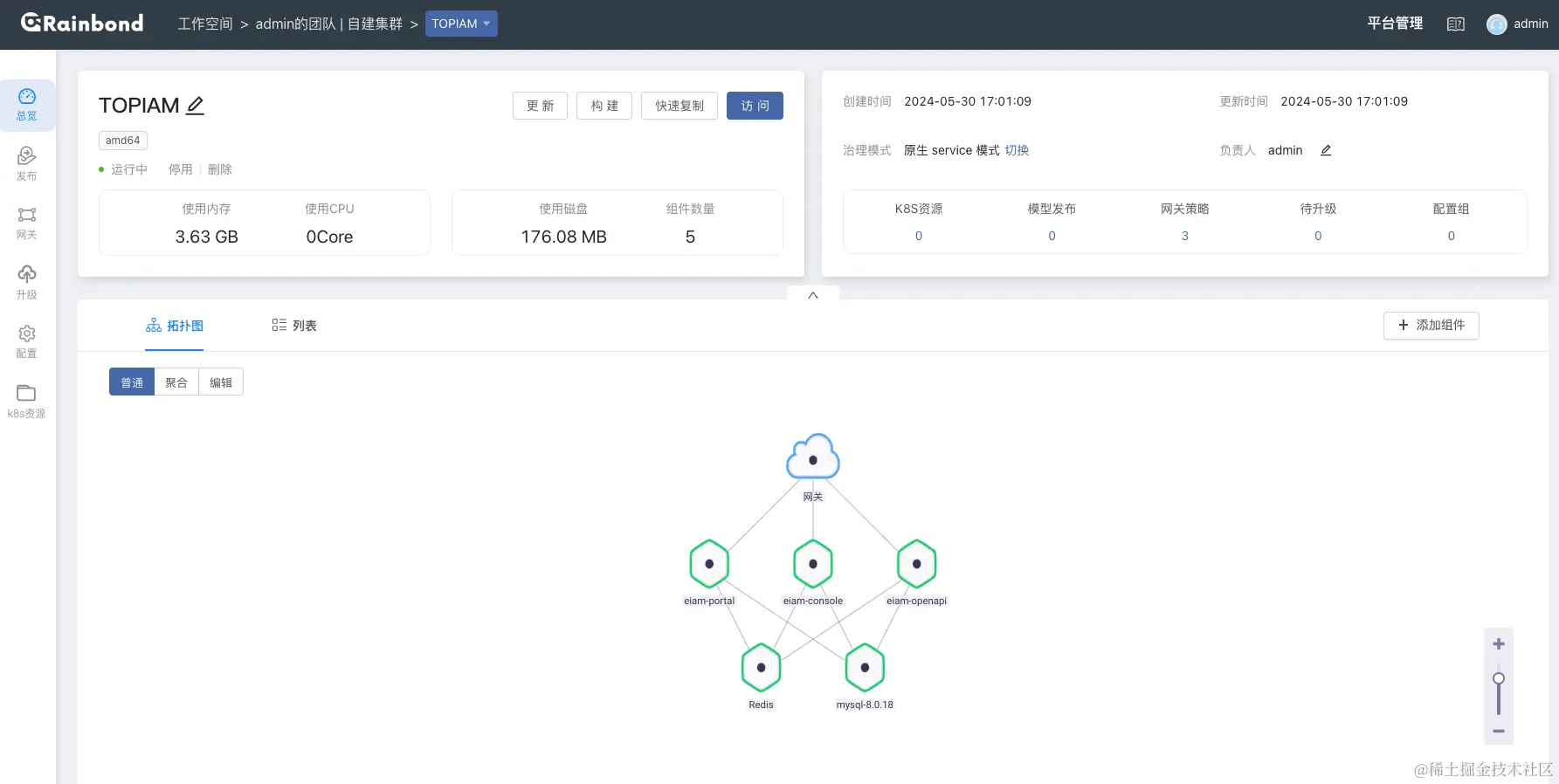The image size is (1559, 784).
Task: Click the 工作空间 breadcrumb
Action: pyautogui.click(x=205, y=24)
